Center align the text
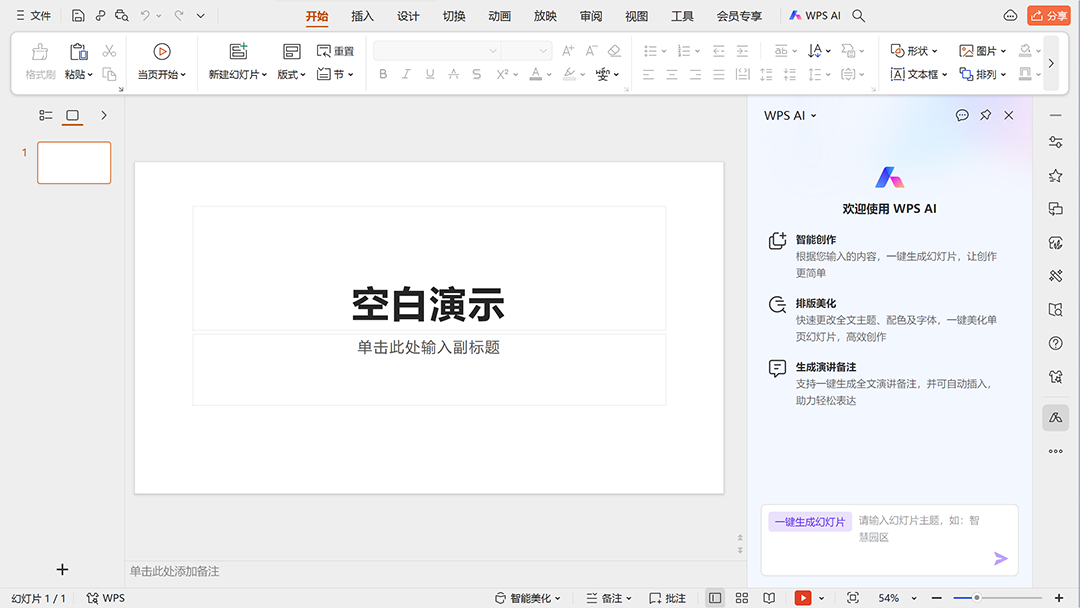This screenshot has height=608, width=1080. click(x=672, y=74)
